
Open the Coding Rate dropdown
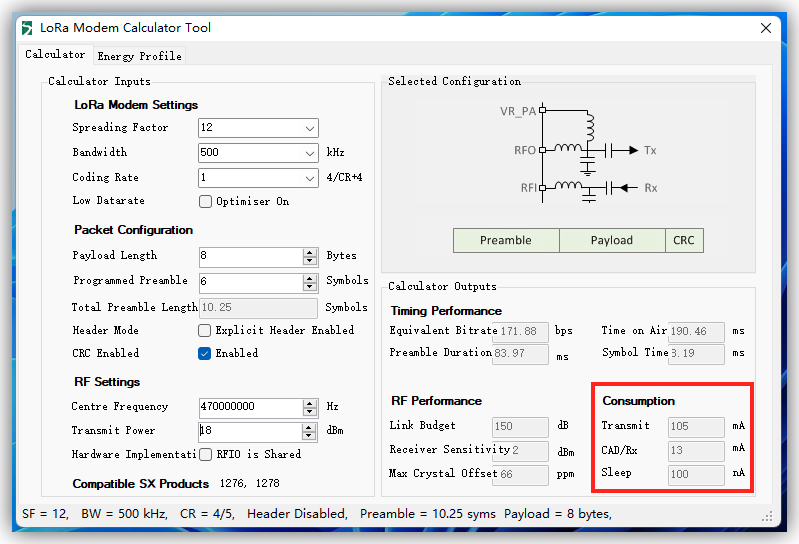pos(308,178)
